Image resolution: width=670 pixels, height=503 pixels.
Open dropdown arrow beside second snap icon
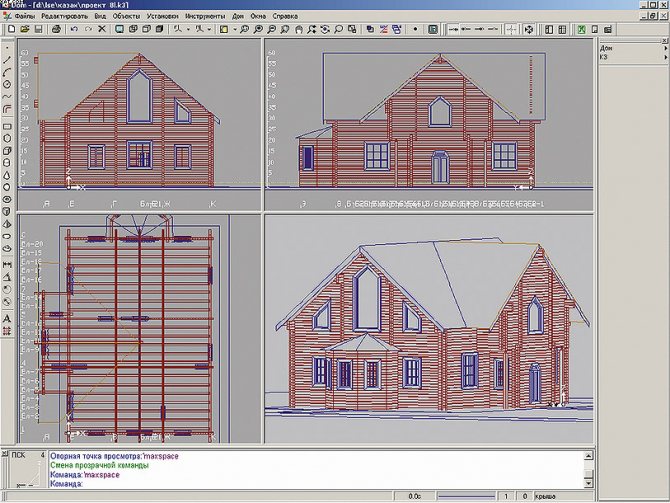(209, 29)
